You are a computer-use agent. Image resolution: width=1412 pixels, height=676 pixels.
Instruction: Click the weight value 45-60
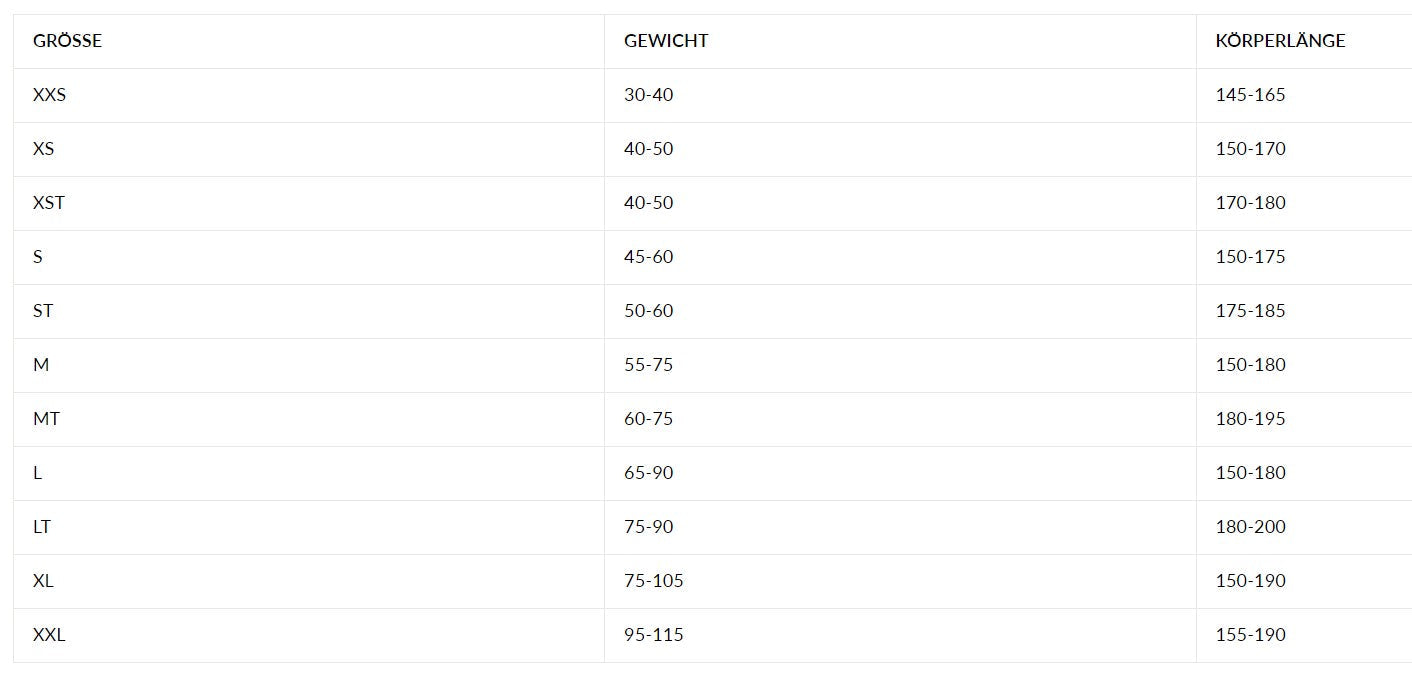click(649, 257)
